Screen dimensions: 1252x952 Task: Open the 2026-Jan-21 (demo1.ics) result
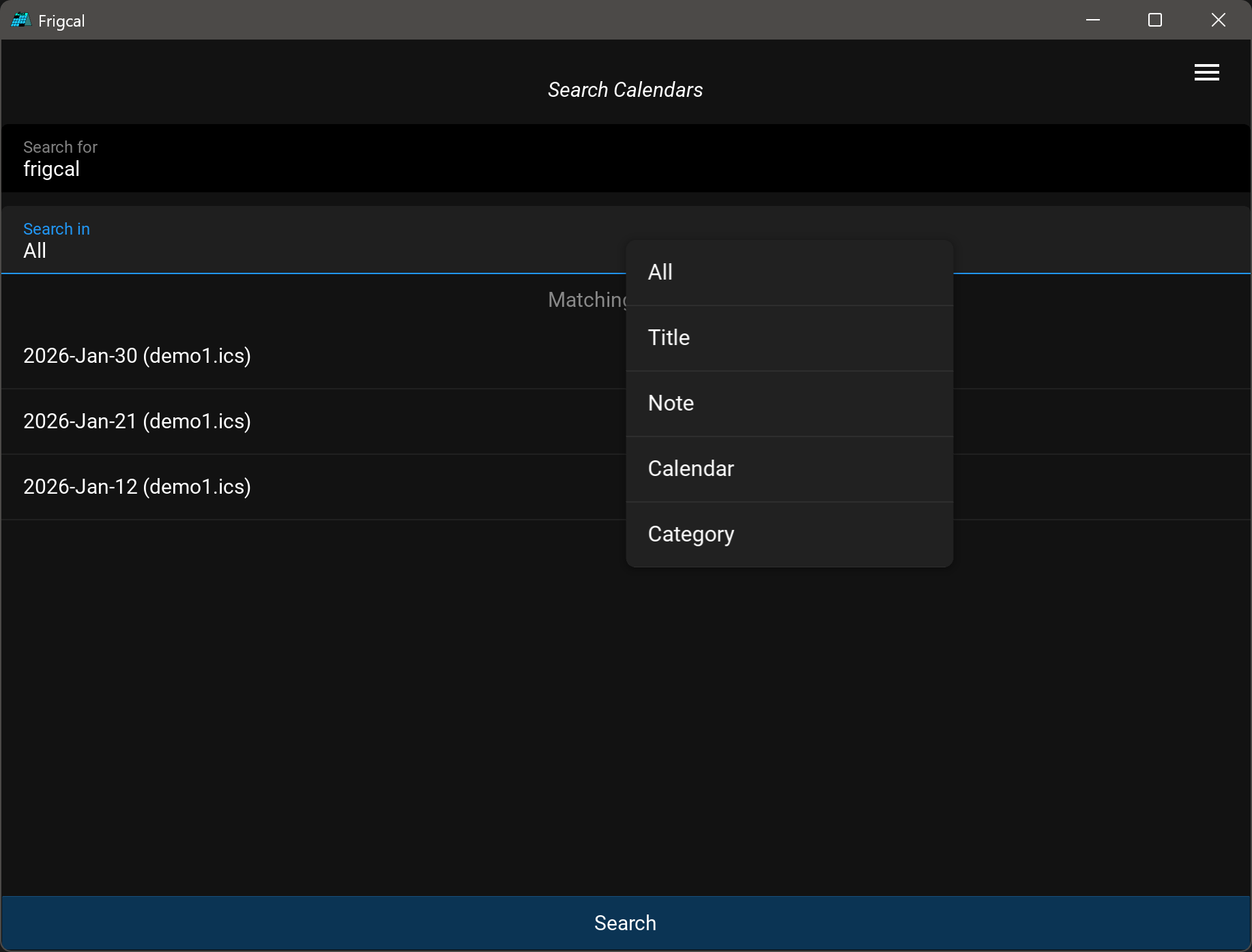point(137,421)
